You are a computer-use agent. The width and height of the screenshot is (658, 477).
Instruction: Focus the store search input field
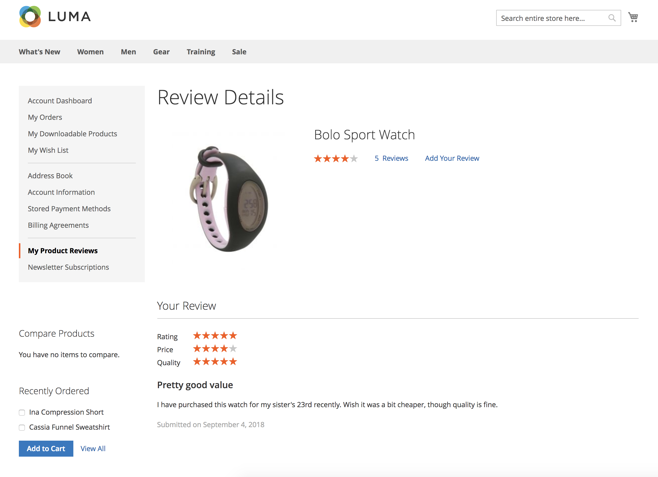(551, 18)
